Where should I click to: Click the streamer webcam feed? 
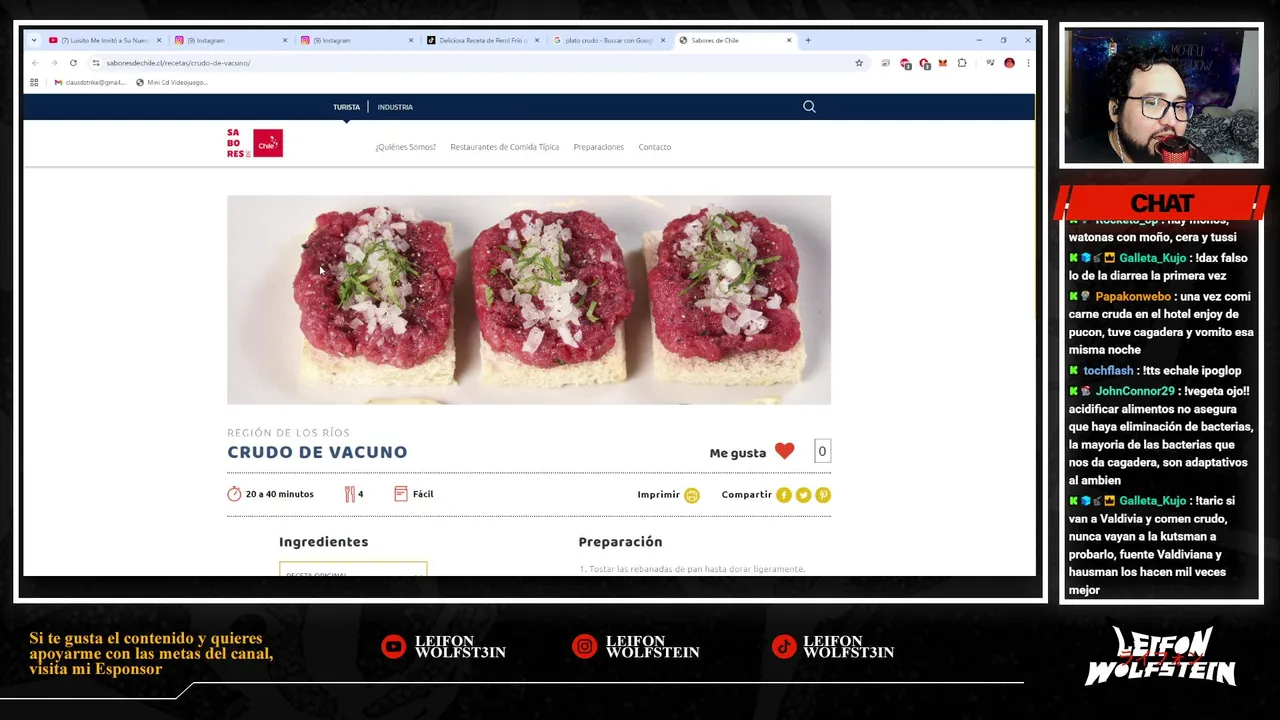(x=1161, y=95)
